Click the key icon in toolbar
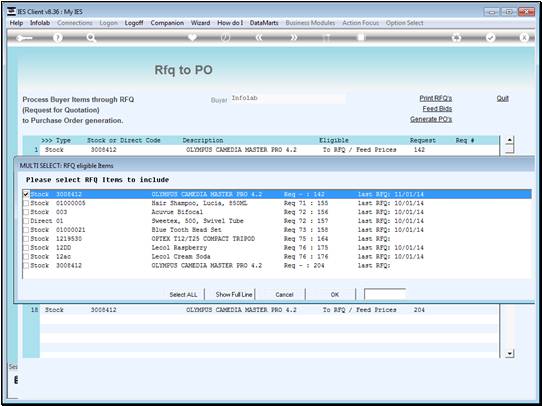 (x=24, y=38)
